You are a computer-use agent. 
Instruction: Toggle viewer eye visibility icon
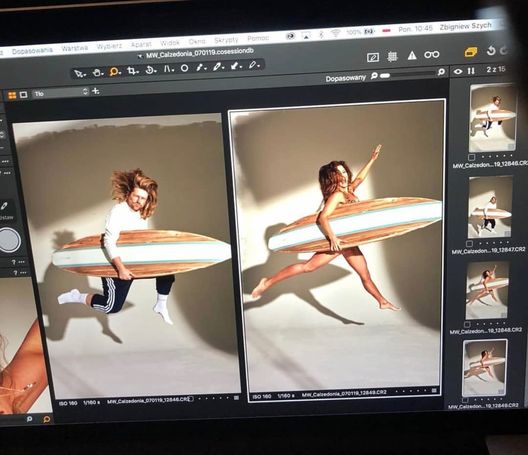458,71
